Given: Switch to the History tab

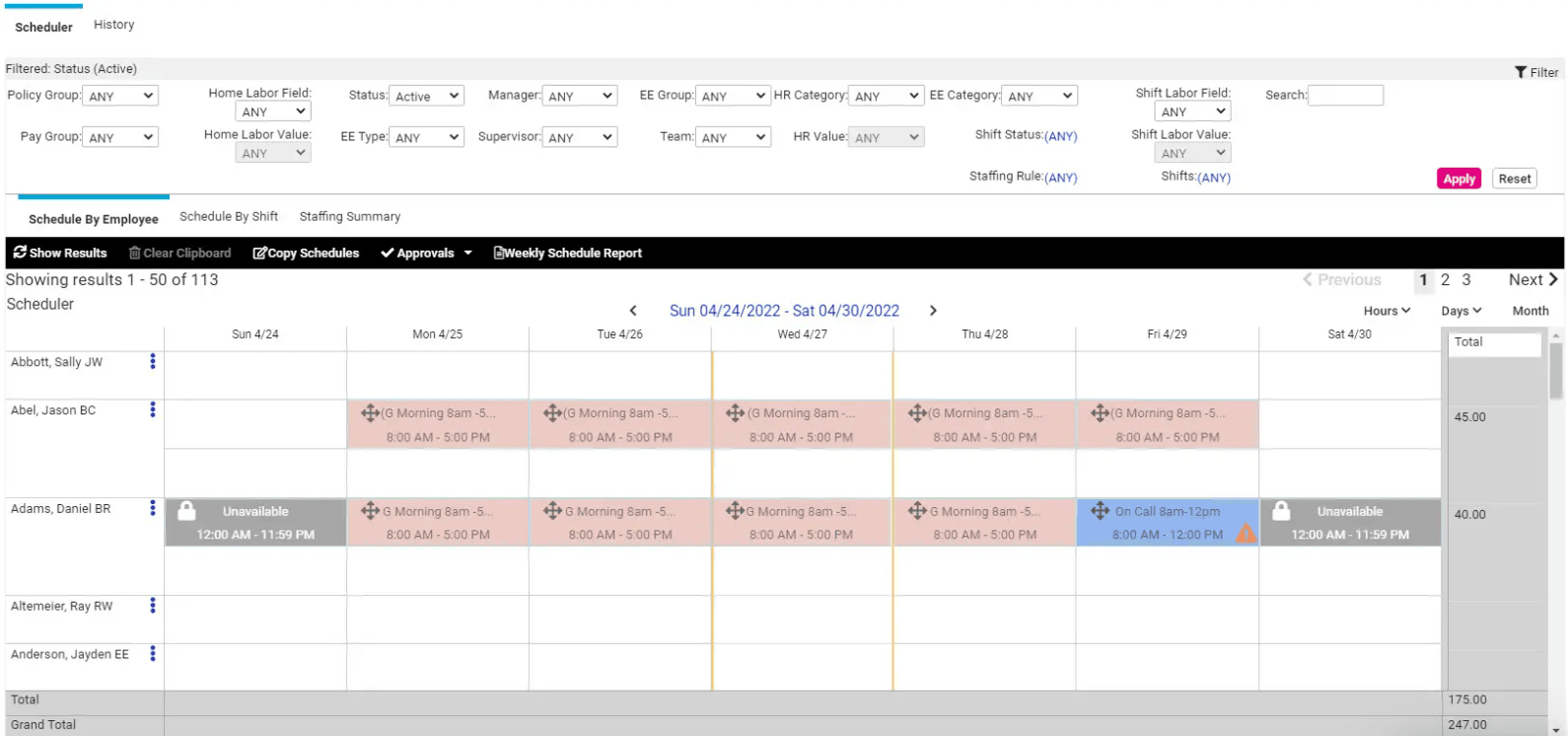Looking at the screenshot, I should (113, 25).
